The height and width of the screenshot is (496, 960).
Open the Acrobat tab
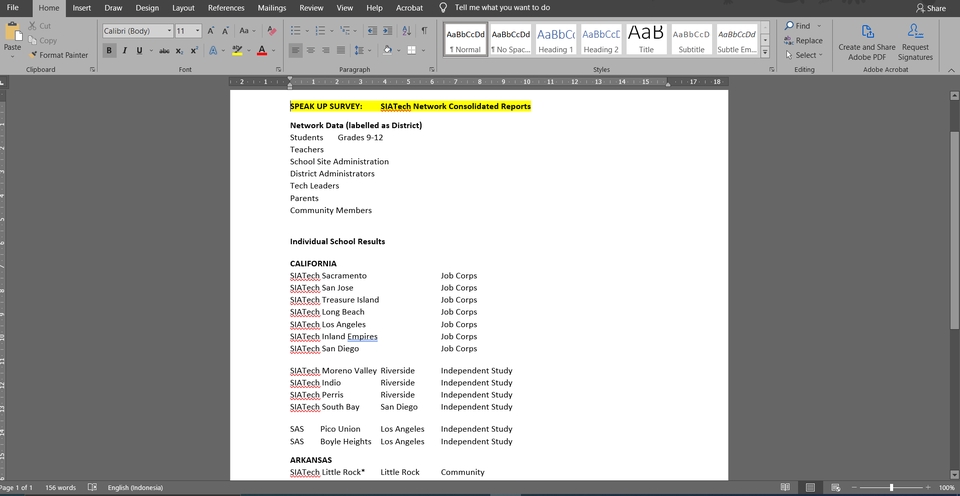coord(409,8)
